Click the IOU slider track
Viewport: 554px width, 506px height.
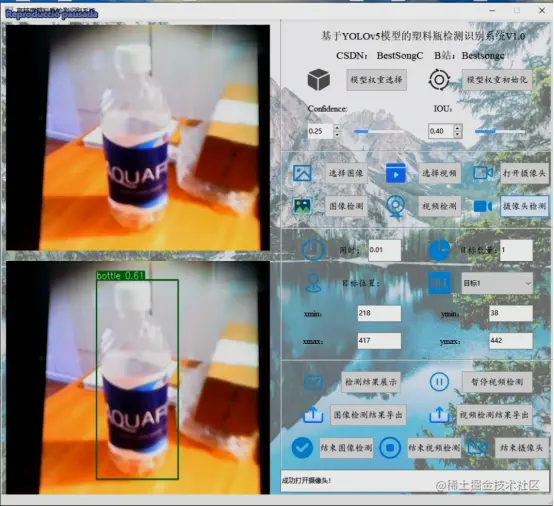coord(500,131)
